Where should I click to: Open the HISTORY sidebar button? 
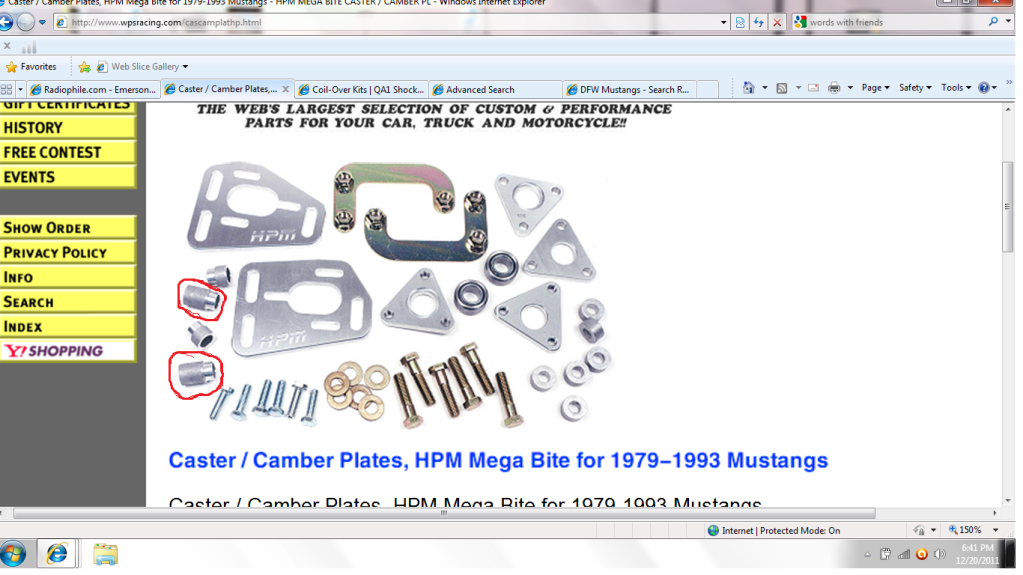[x=68, y=127]
